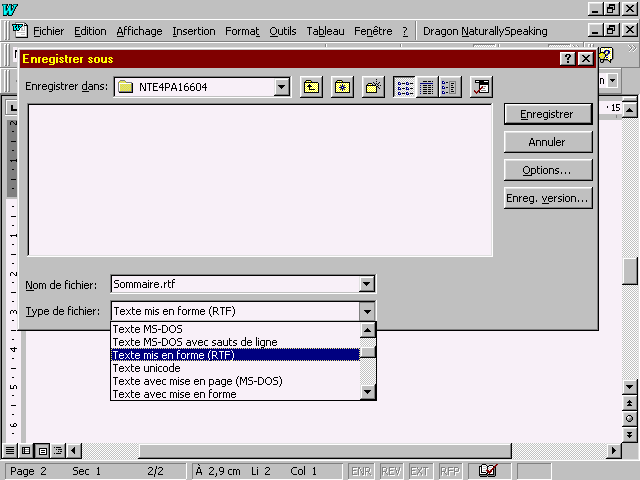Screen dimensions: 640x480
Task: Click the Word application icon in title bar
Action: click(x=10, y=9)
